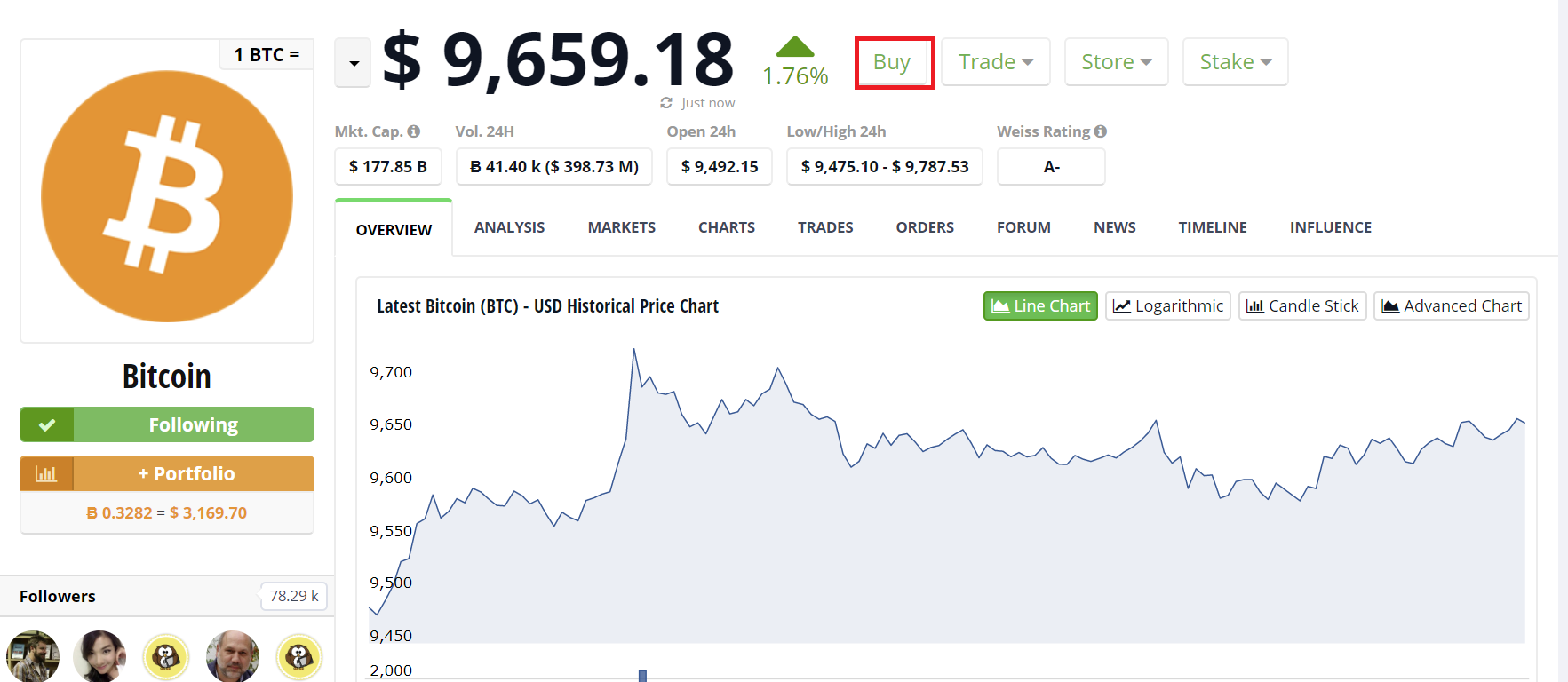1568x682 pixels.
Task: Click the $ 177.85 B market cap value
Action: click(388, 166)
